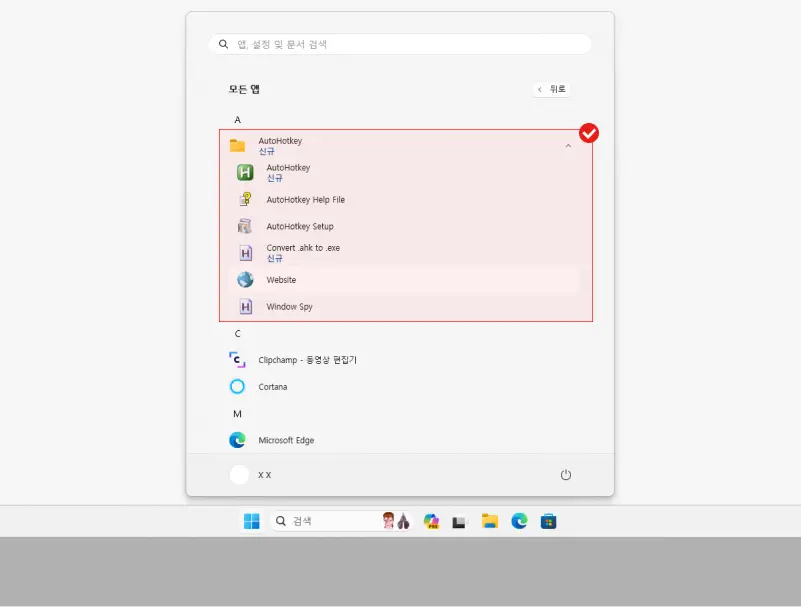
Task: Open the Website globe icon
Action: [245, 279]
